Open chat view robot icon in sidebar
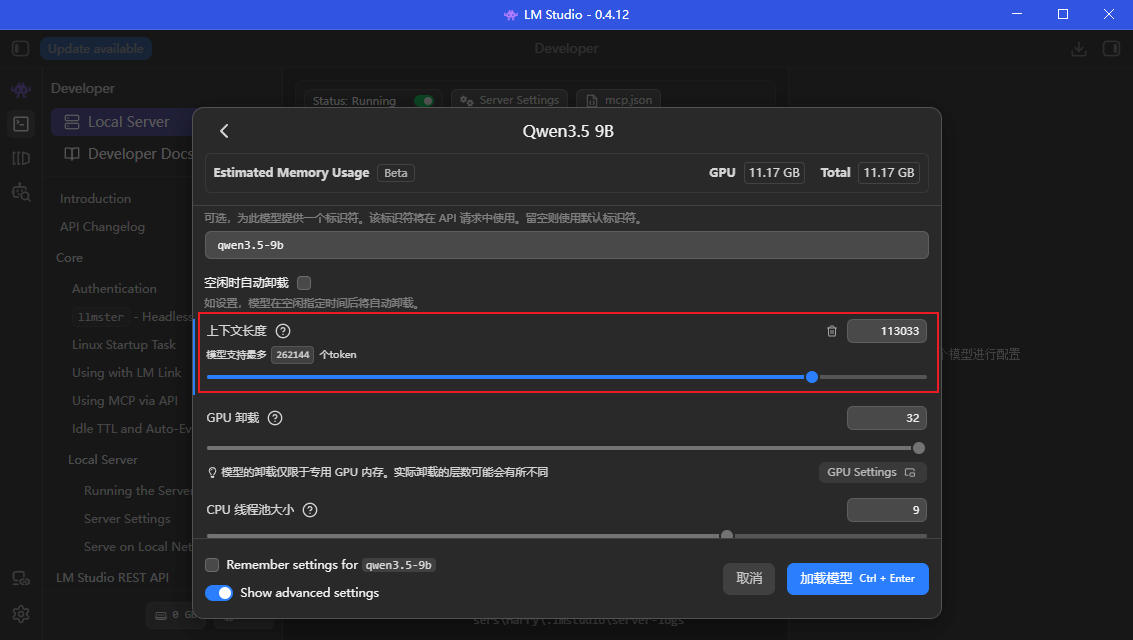 (21, 90)
